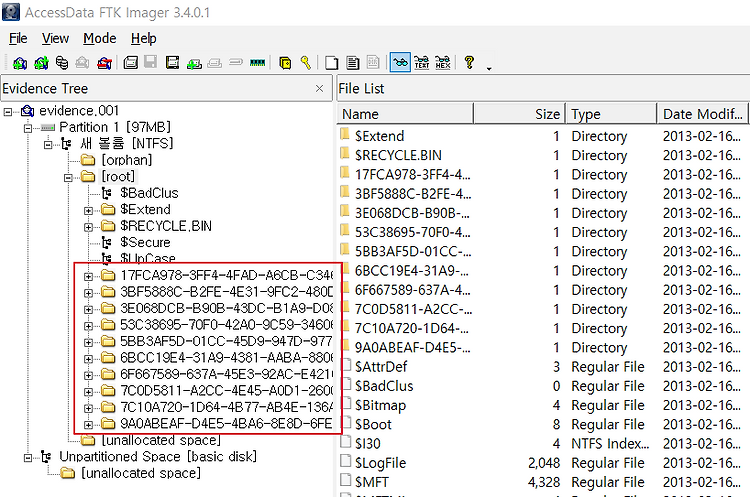Toggle the HEX view mode icon
Image resolution: width=750 pixels, height=497 pixels.
pos(443,63)
